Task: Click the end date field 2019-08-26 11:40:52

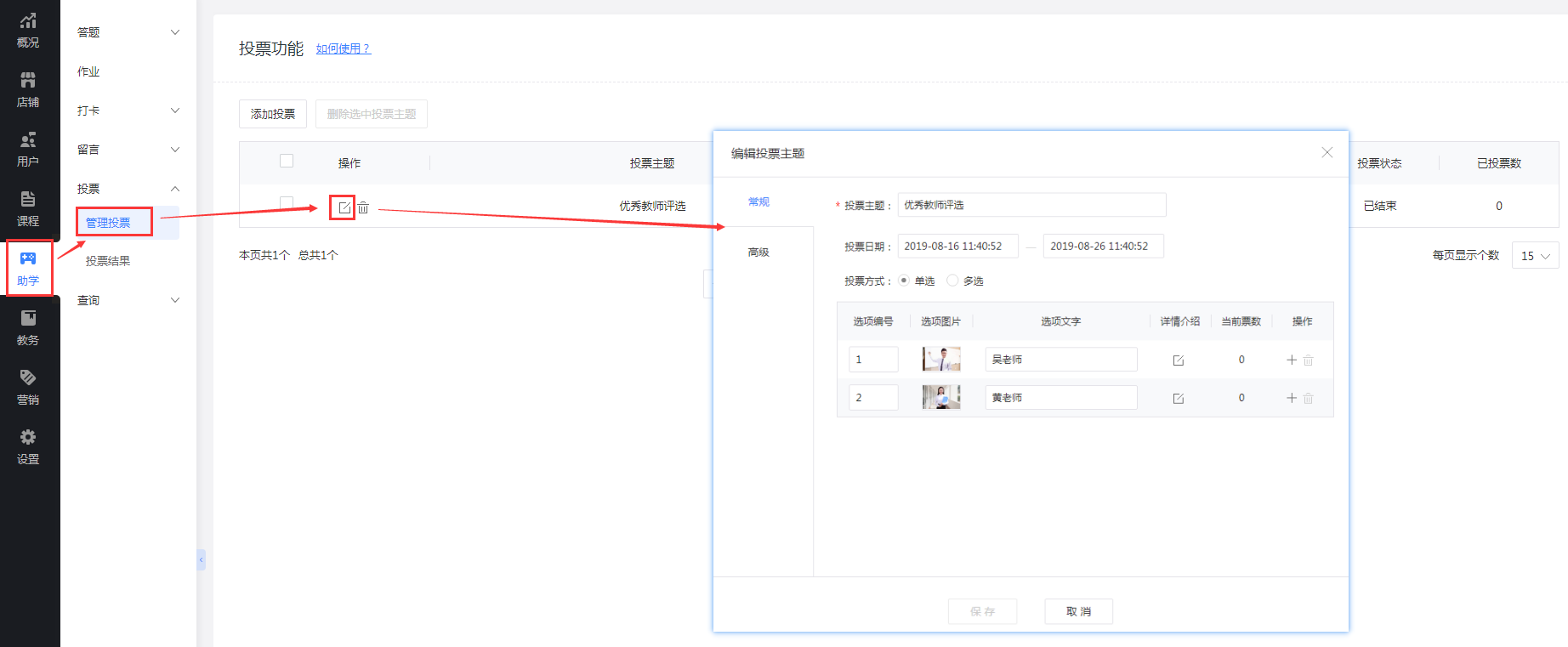Action: pos(1103,247)
